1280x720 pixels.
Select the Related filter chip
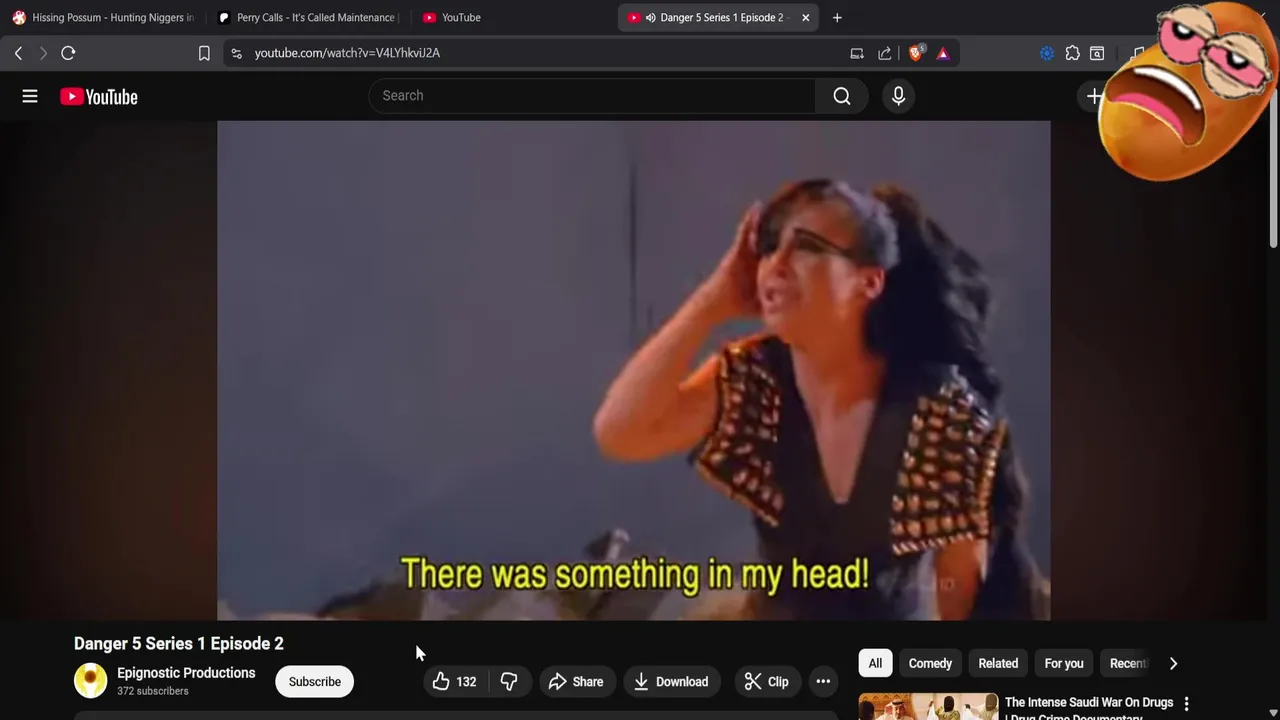998,663
